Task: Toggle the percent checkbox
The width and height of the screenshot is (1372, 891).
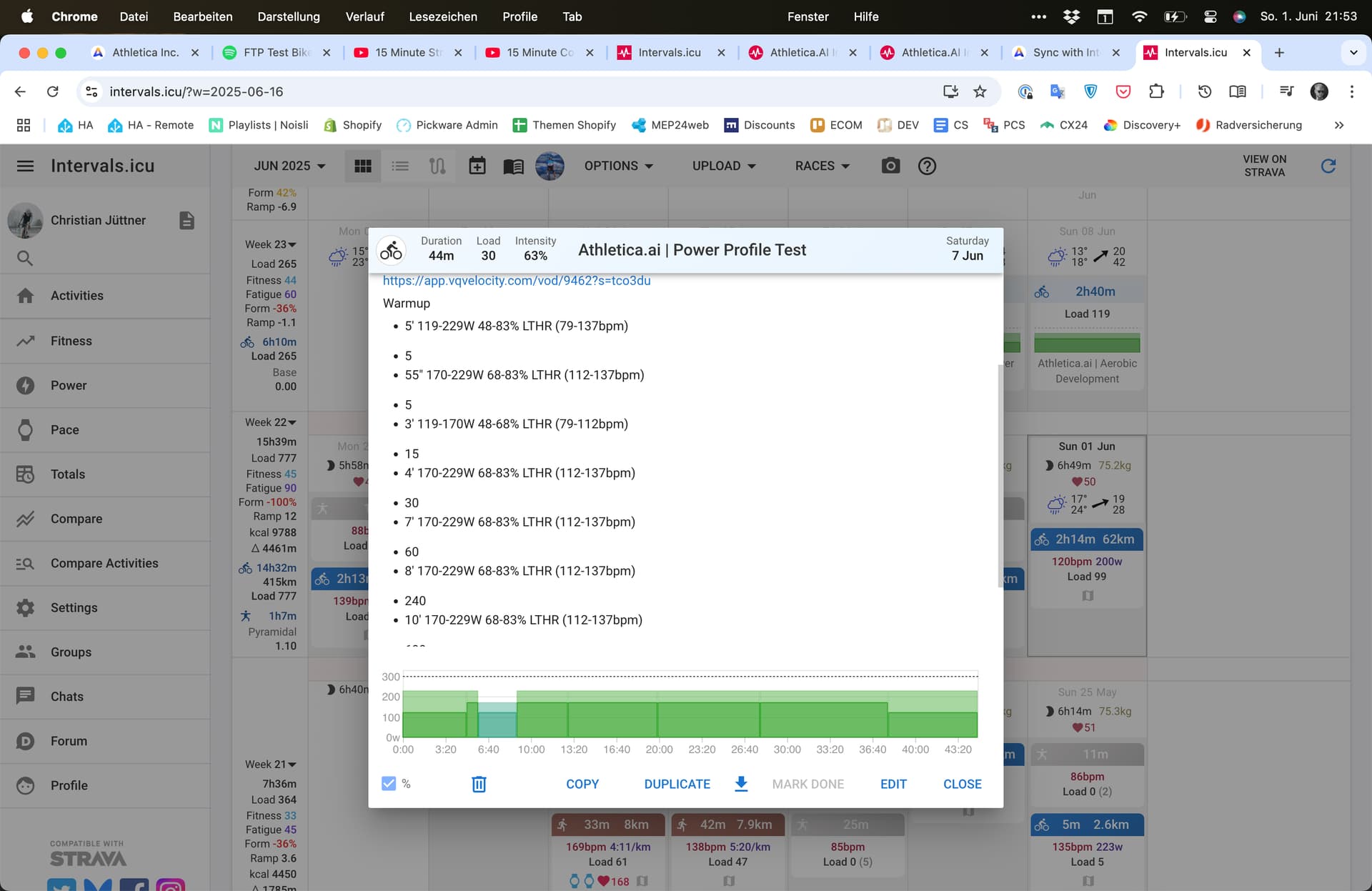Action: pyautogui.click(x=389, y=784)
